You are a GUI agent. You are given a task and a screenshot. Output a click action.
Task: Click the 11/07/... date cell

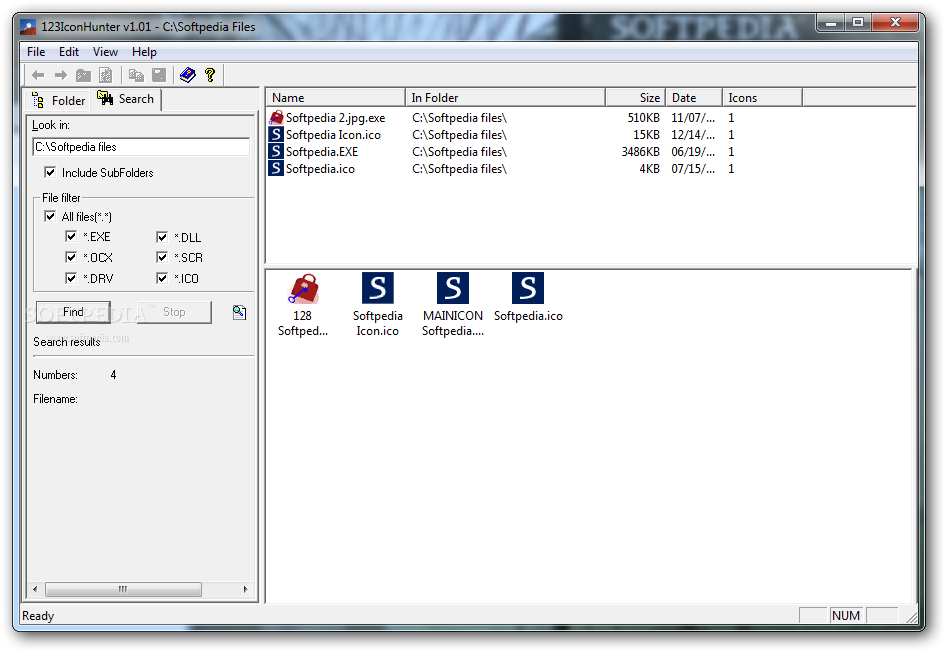693,118
